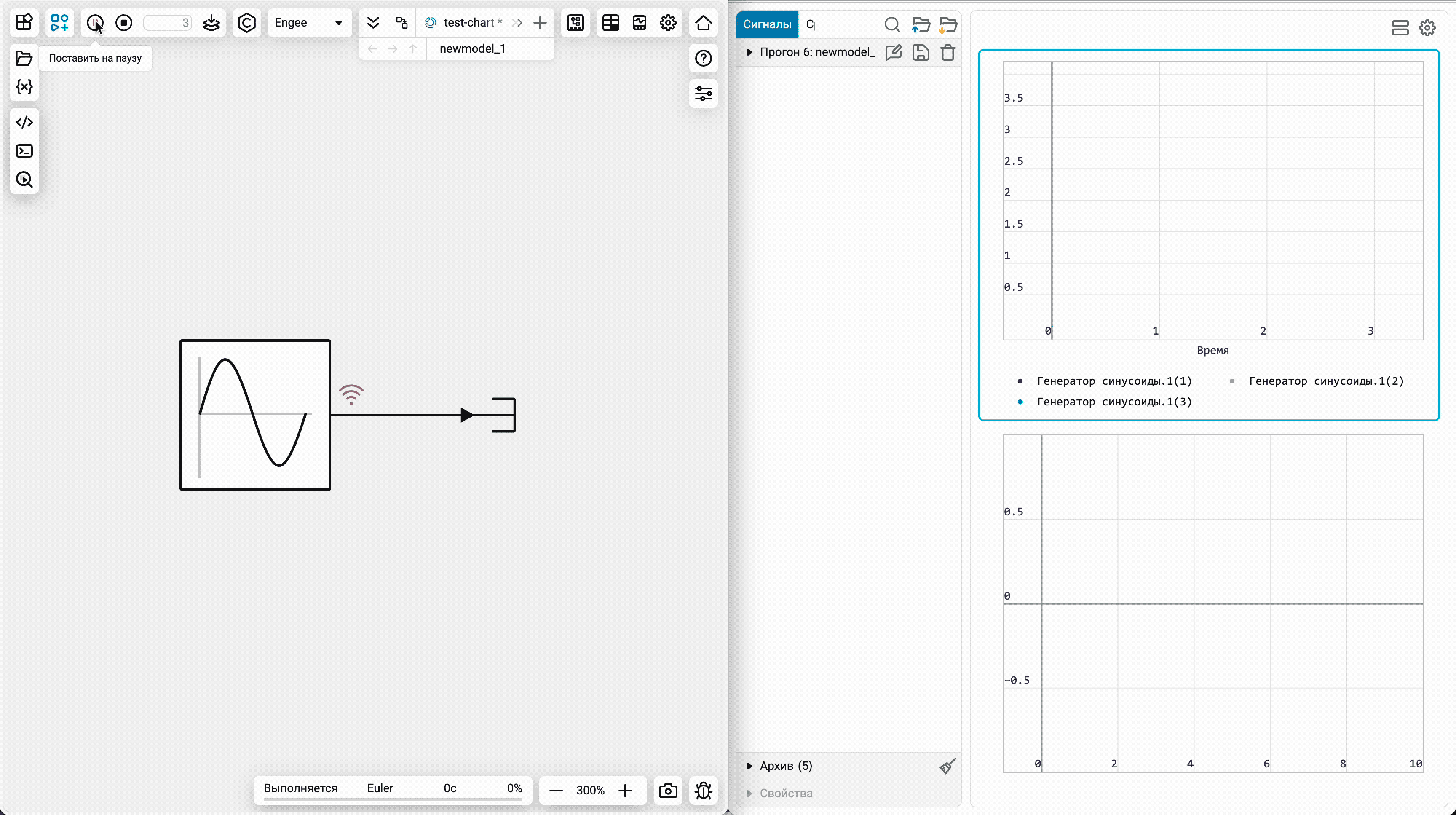Open the diagram inspector icon in toolbar
The image size is (1456, 815).
click(x=575, y=23)
